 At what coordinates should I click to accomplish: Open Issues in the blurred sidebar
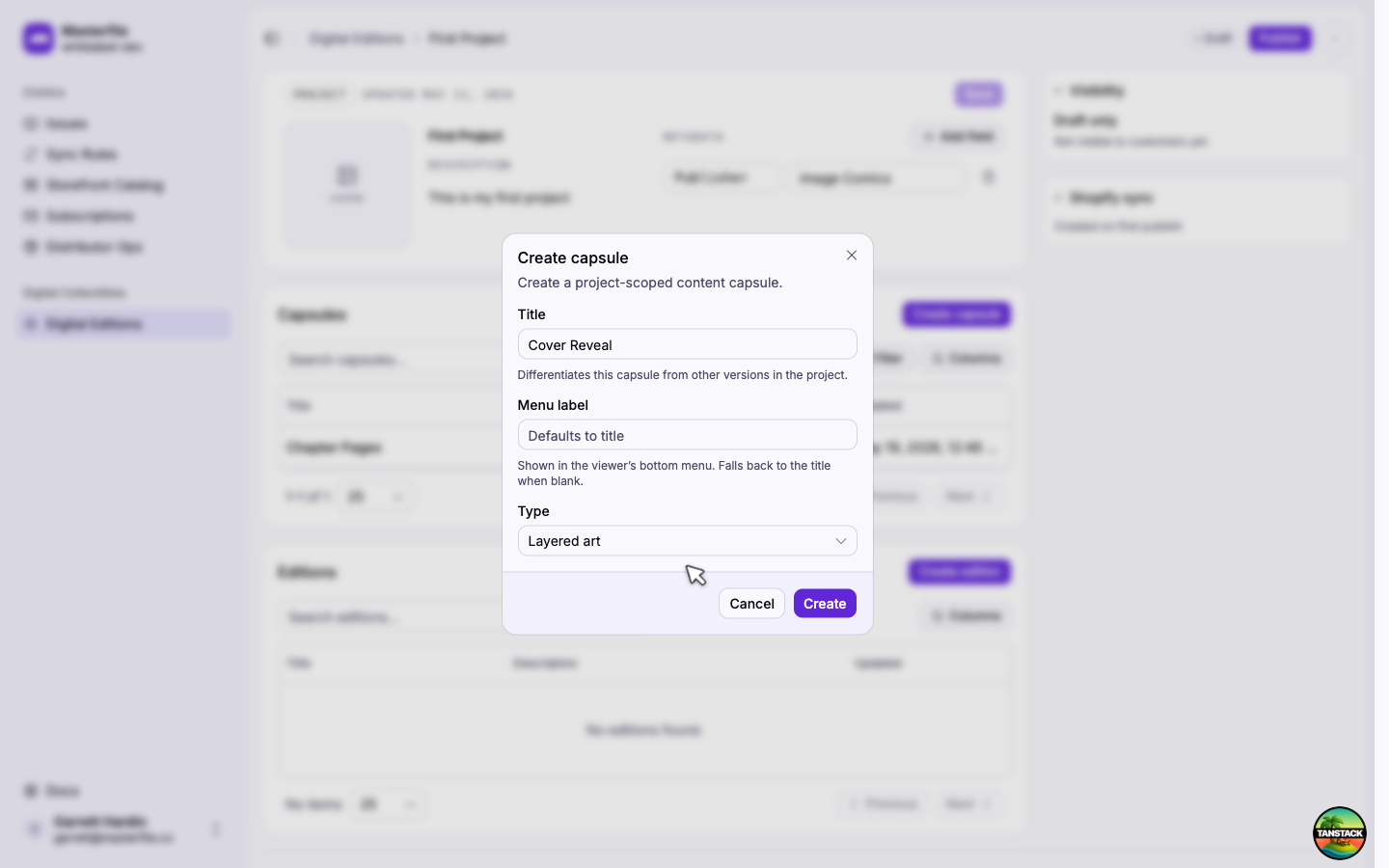[x=123, y=123]
